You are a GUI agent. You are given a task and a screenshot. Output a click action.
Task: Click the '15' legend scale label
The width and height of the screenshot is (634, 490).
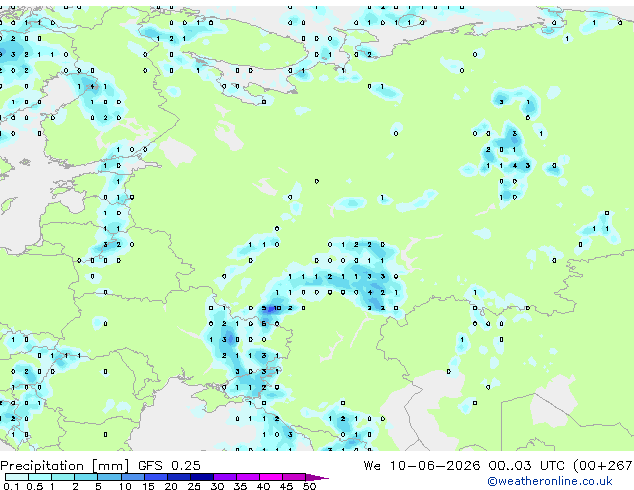click(148, 486)
